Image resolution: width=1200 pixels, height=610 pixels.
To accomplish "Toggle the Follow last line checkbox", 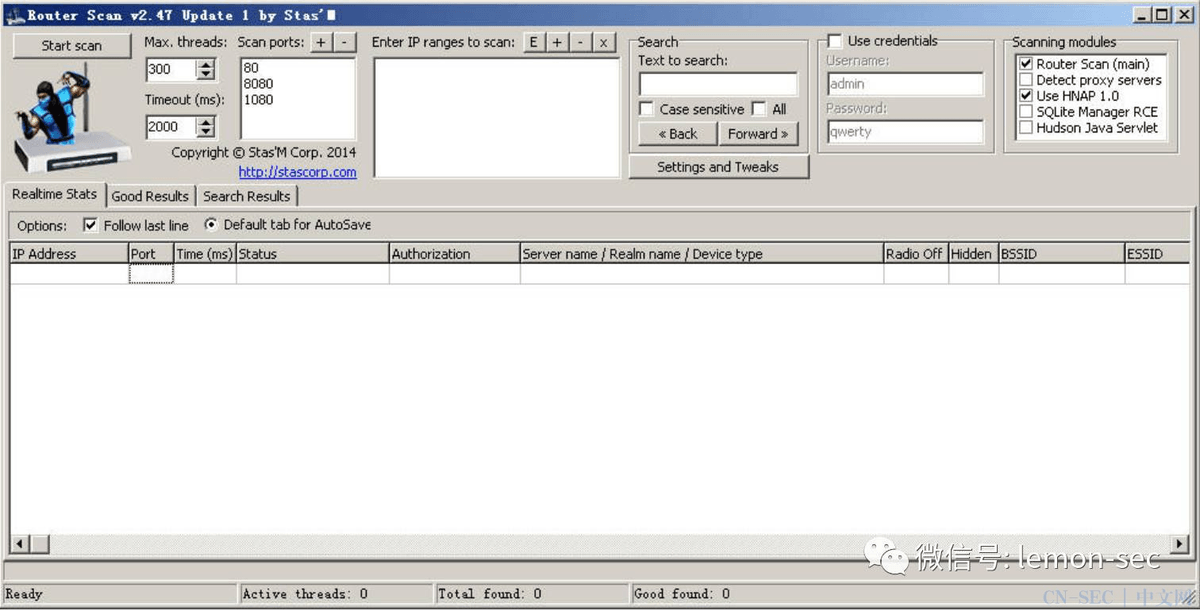I will coord(90,225).
